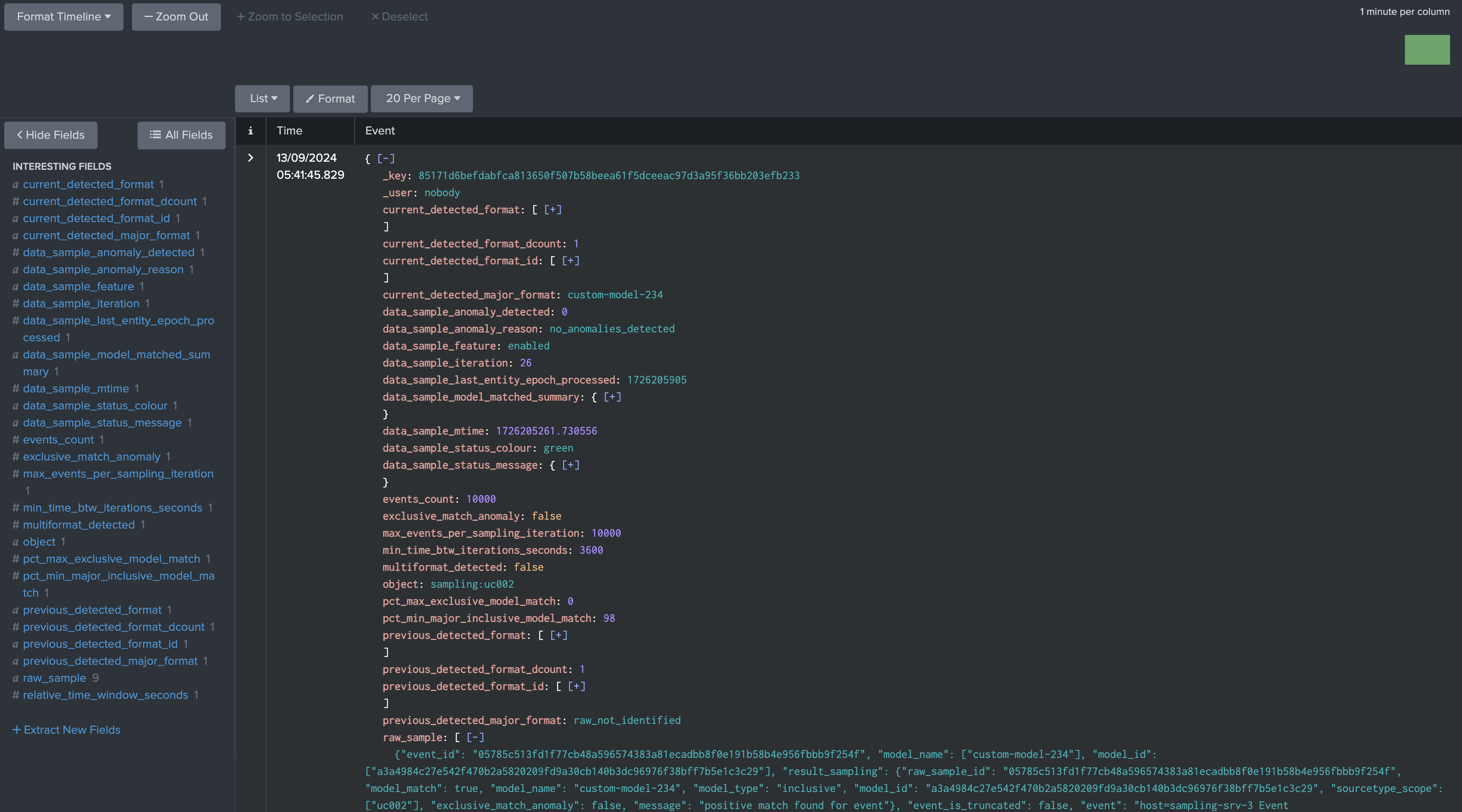Select max_events_per_sampling_iteration sidebar field

coord(118,474)
